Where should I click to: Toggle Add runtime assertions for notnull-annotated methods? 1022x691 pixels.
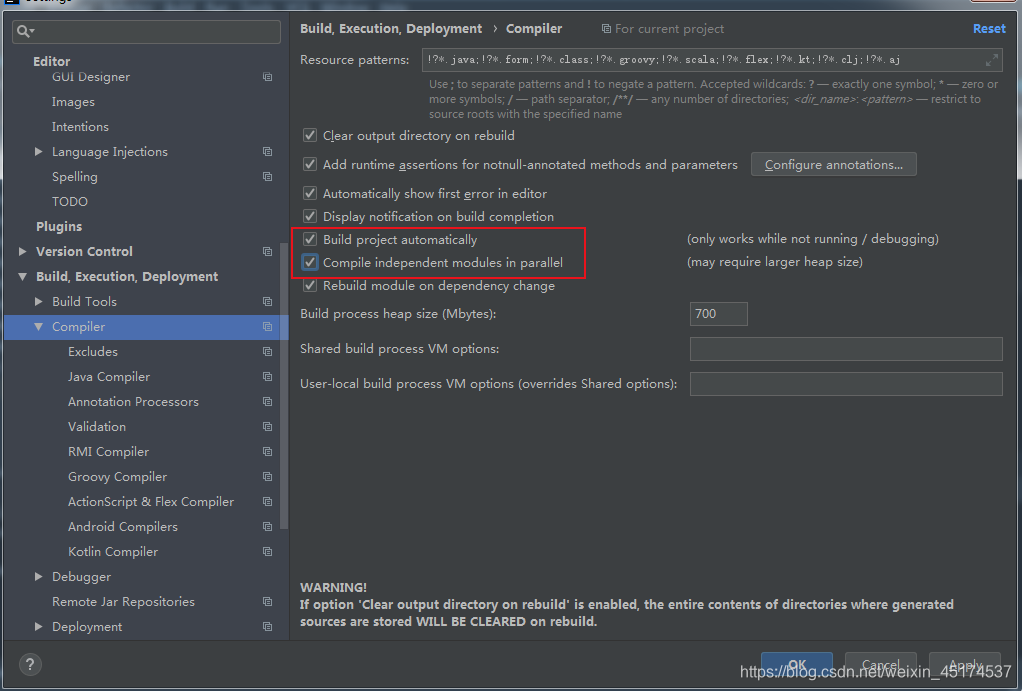click(x=310, y=164)
